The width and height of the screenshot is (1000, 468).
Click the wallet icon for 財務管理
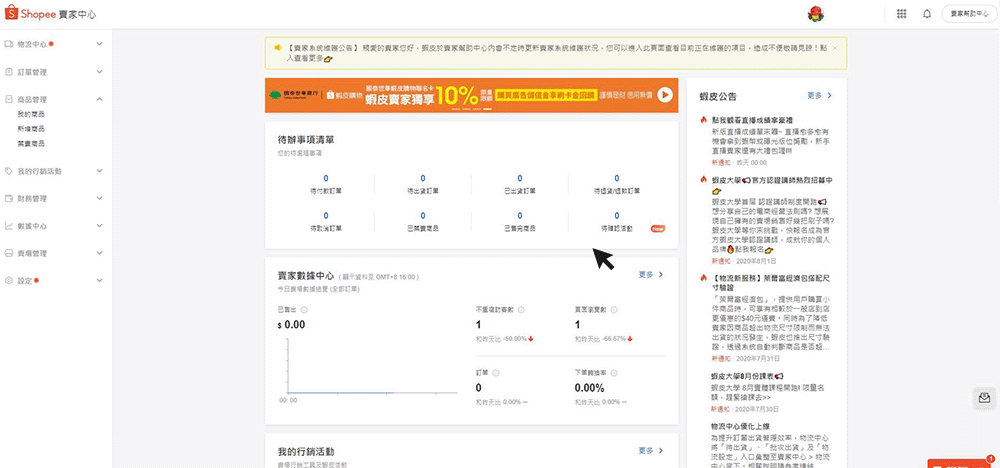point(9,198)
